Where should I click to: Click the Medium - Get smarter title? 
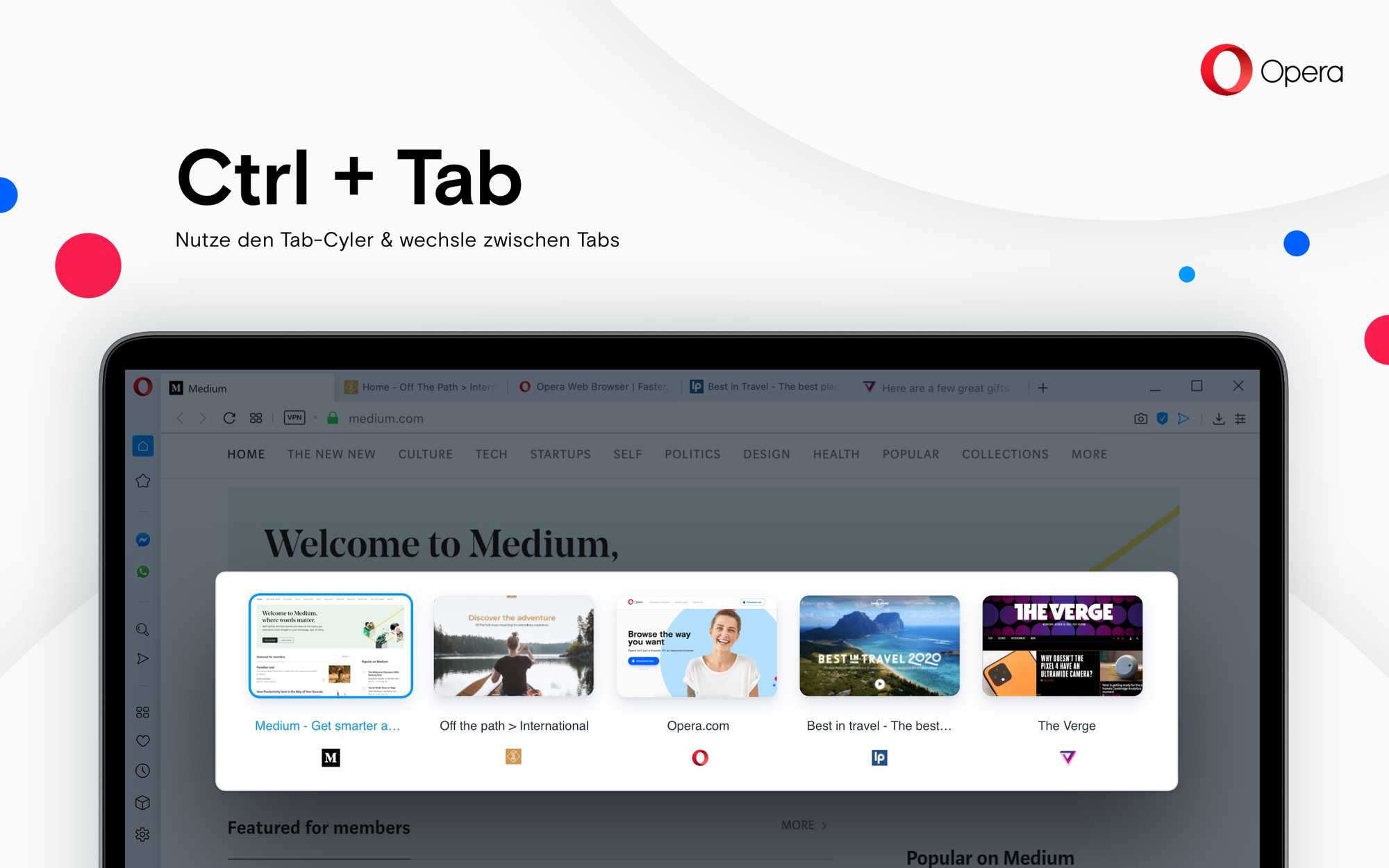pos(327,726)
